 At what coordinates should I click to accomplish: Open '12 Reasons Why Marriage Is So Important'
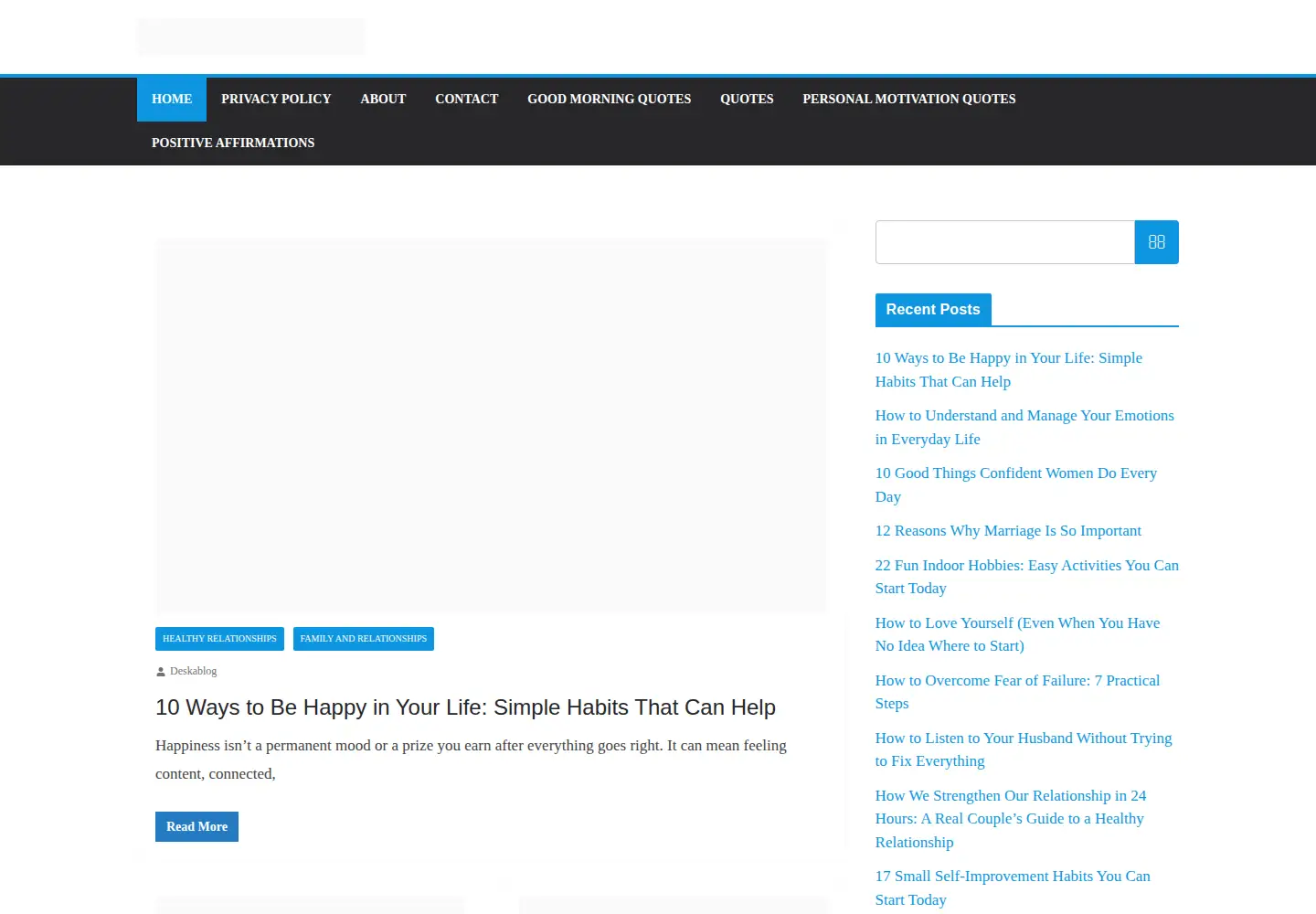pyautogui.click(x=1008, y=531)
